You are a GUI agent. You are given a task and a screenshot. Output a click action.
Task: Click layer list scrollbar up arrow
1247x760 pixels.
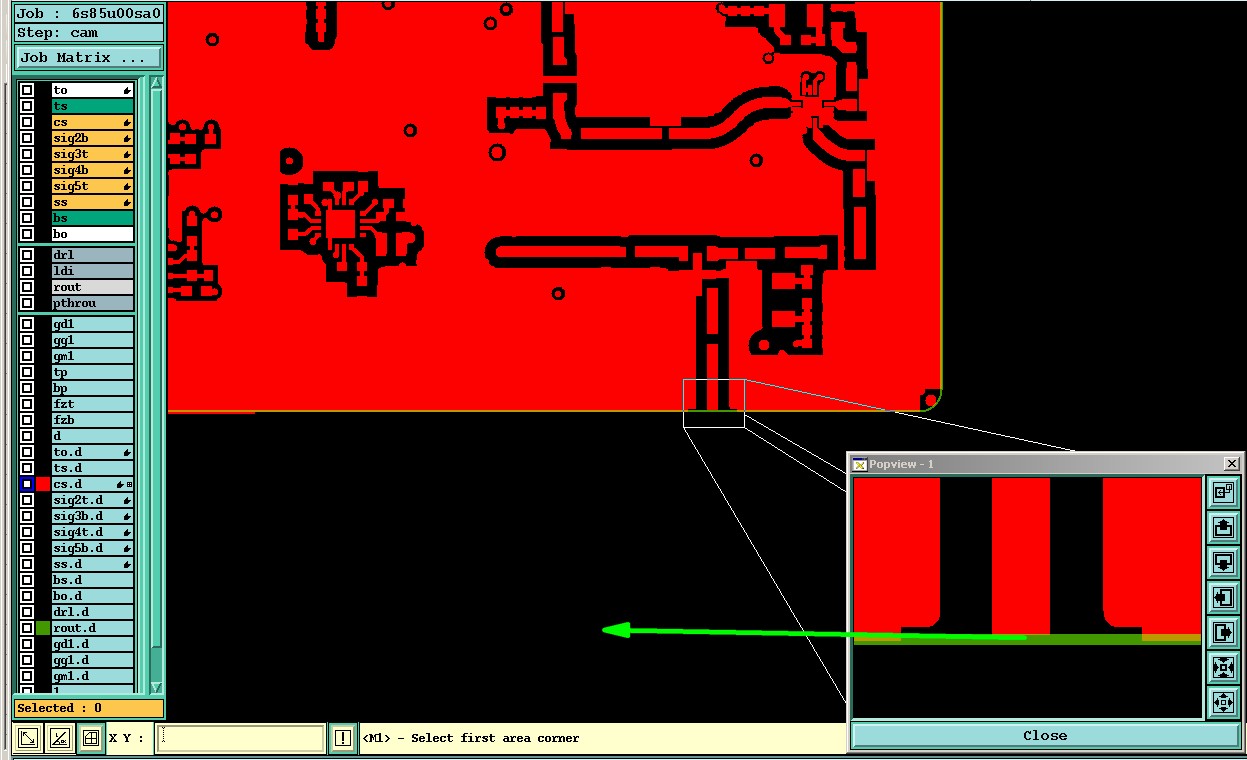[156, 84]
